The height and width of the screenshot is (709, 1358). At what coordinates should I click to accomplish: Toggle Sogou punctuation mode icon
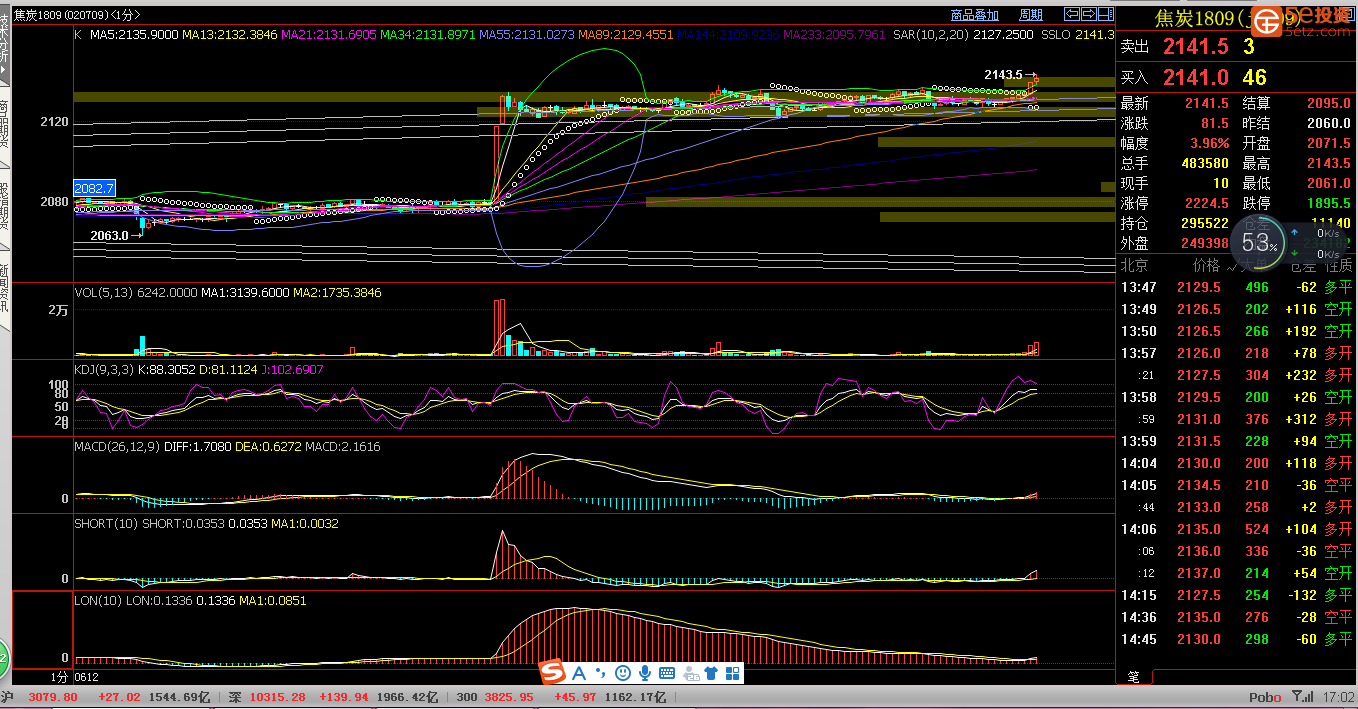pyautogui.click(x=601, y=673)
